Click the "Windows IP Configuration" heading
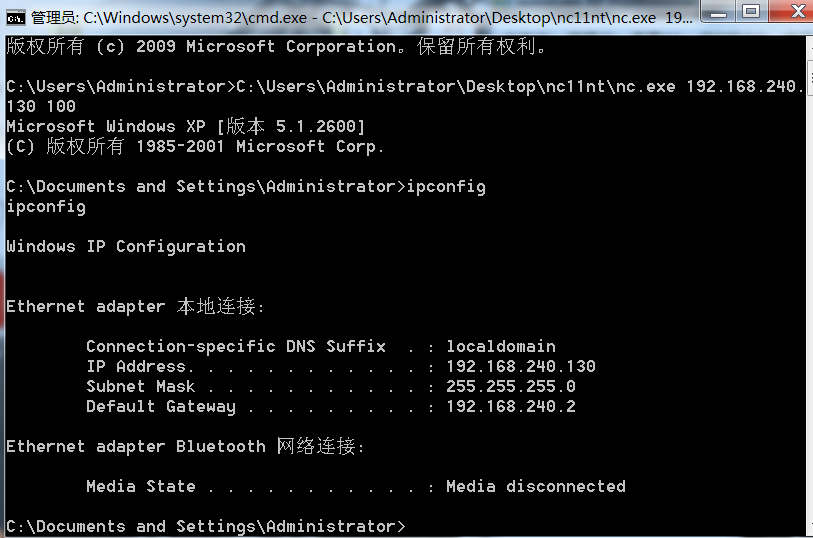 (x=126, y=246)
